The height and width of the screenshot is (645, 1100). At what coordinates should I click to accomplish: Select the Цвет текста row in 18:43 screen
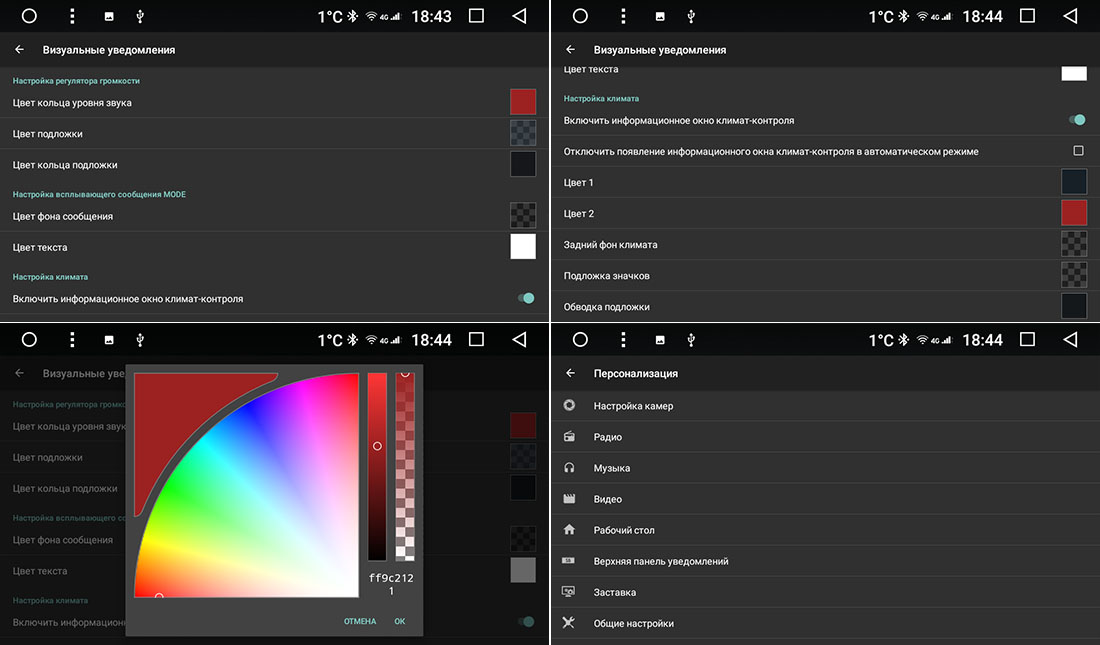pos(274,247)
